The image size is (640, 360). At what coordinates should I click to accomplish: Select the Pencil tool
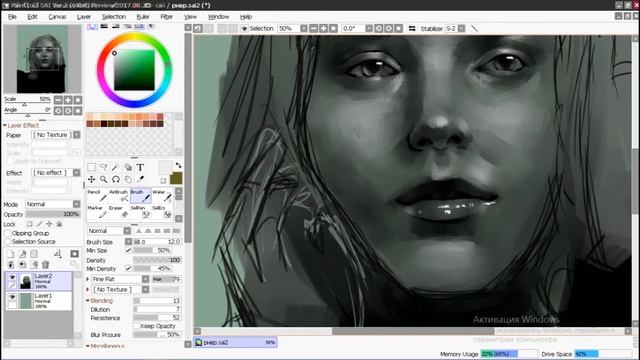[x=97, y=196]
